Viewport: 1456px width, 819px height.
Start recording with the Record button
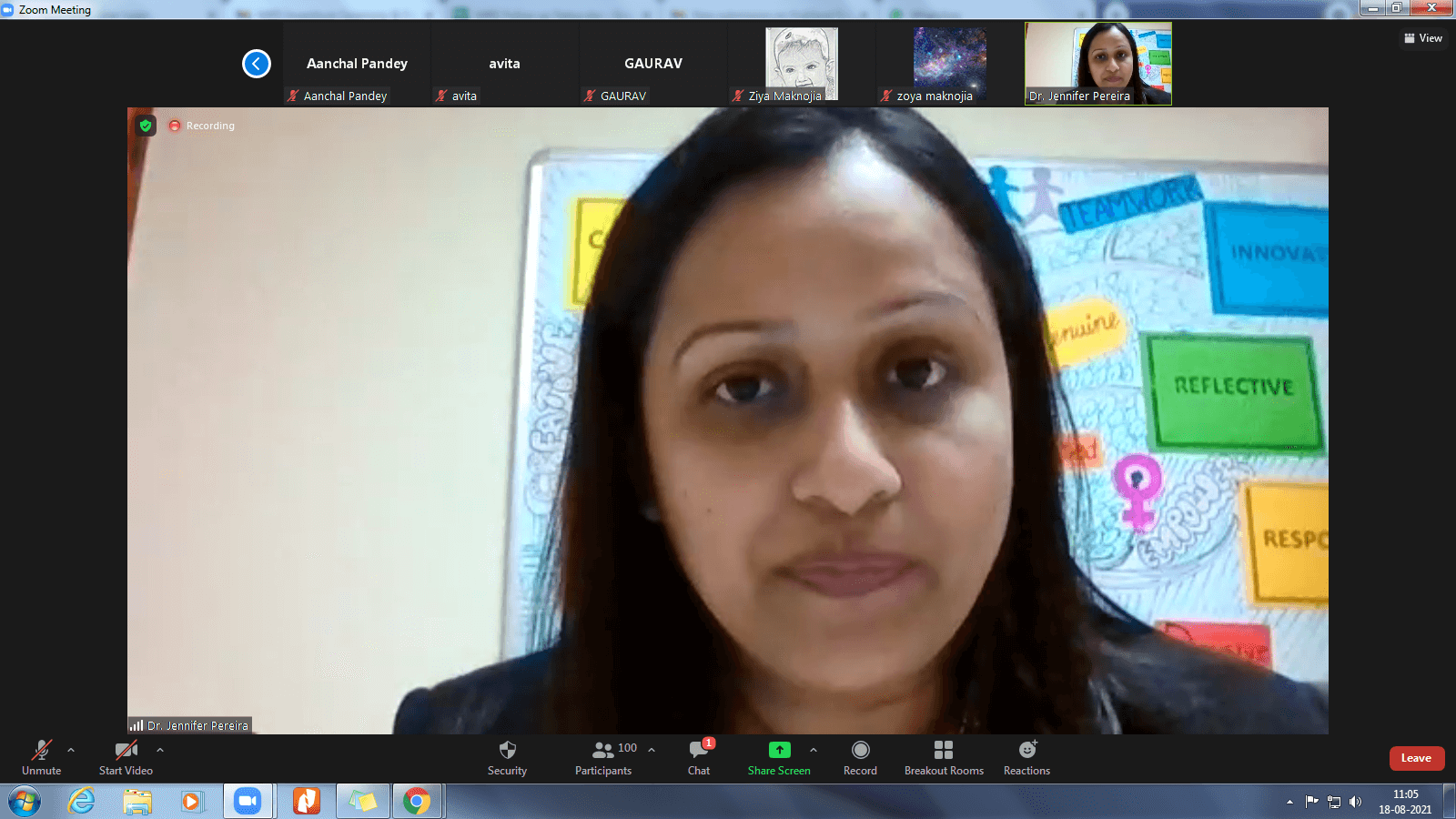pos(860,757)
